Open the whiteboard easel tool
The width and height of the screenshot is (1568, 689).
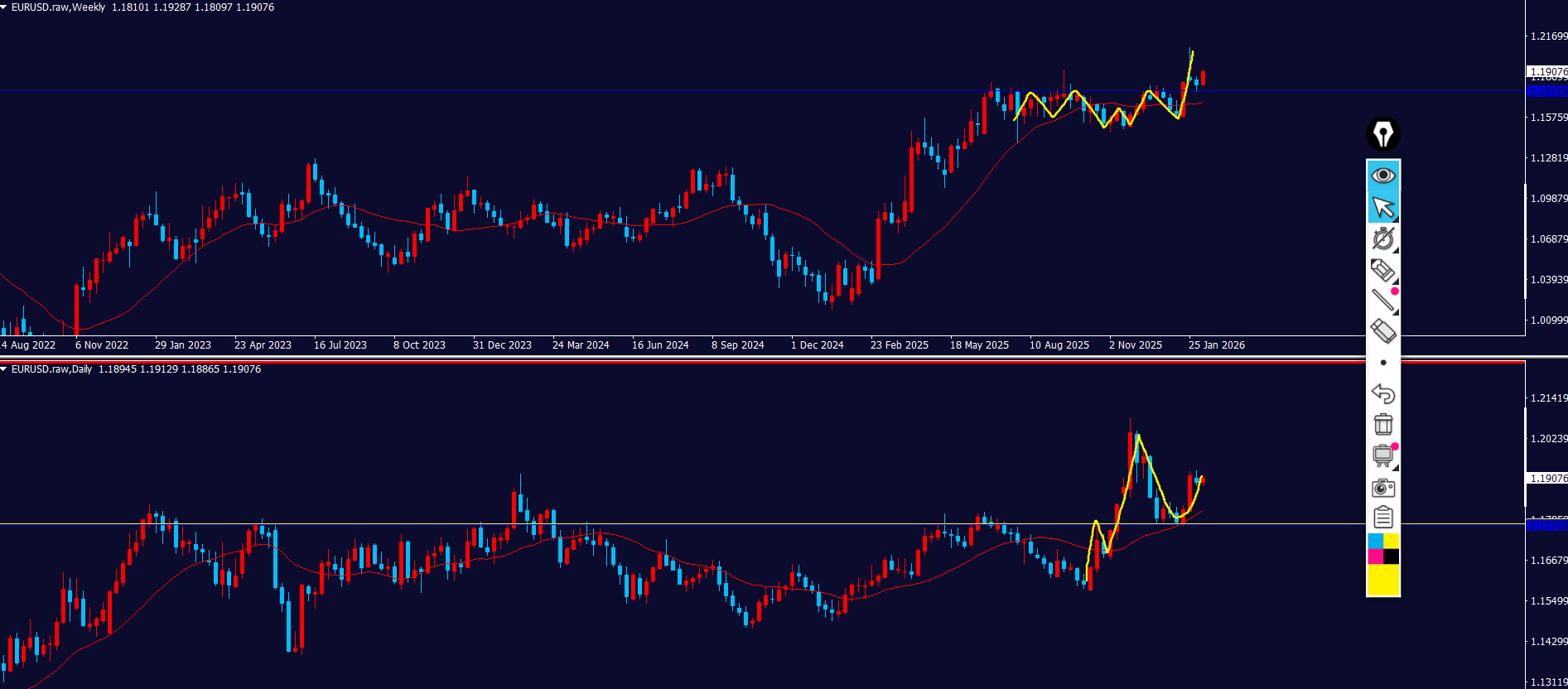[1382, 455]
